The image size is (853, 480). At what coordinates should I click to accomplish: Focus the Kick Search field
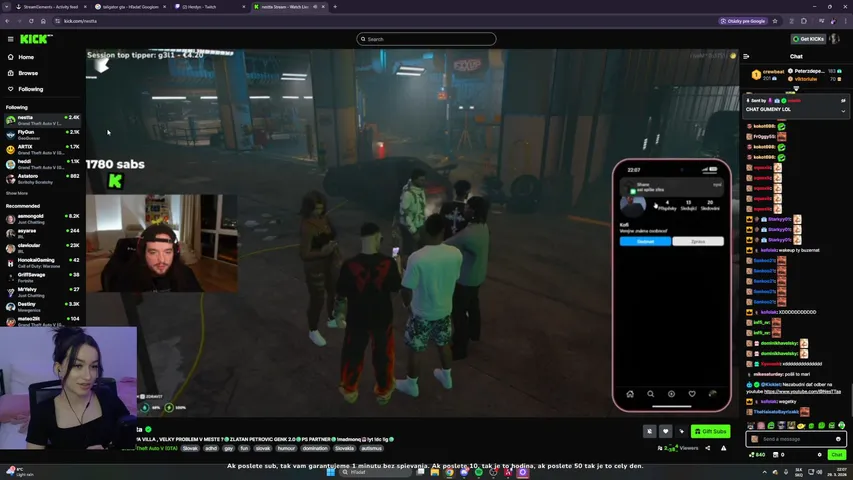pyautogui.click(x=426, y=39)
